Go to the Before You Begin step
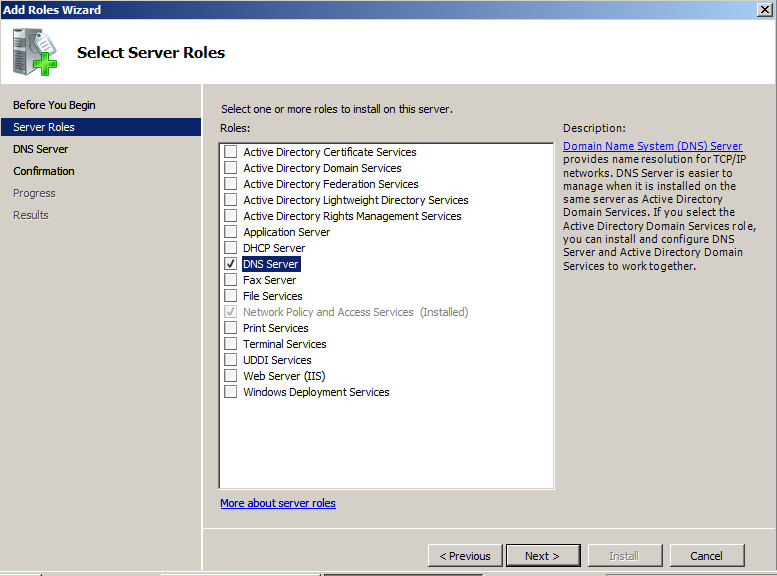777x576 pixels. click(54, 105)
